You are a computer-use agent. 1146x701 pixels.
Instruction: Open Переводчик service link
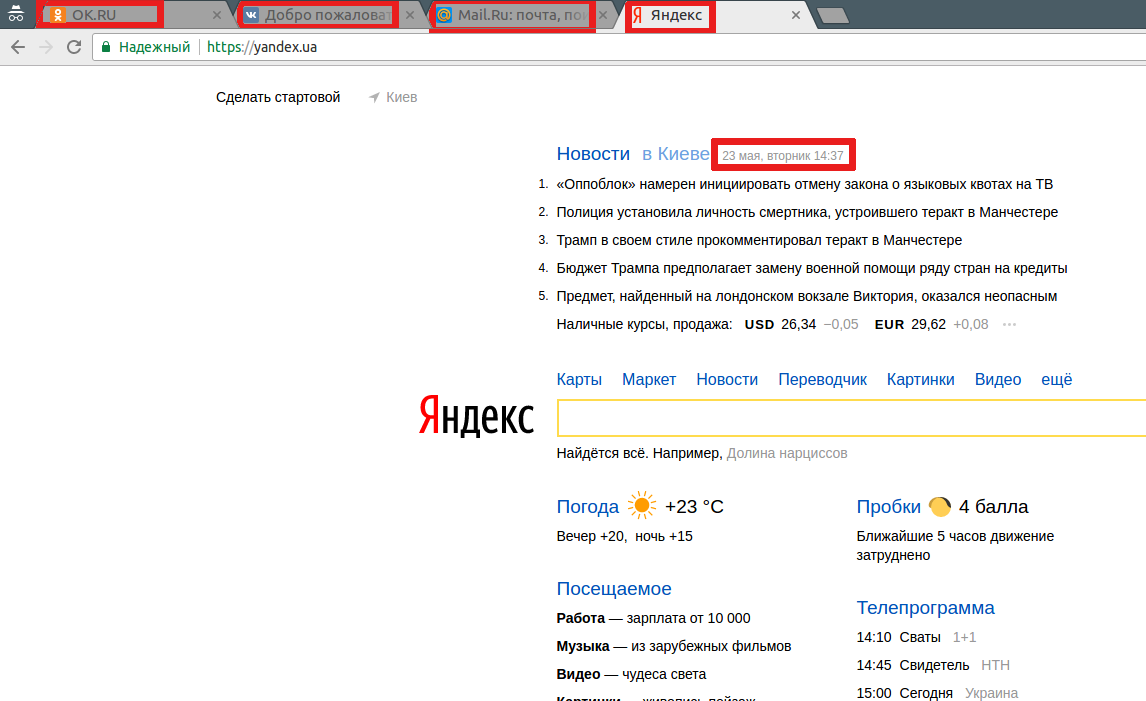(x=822, y=379)
